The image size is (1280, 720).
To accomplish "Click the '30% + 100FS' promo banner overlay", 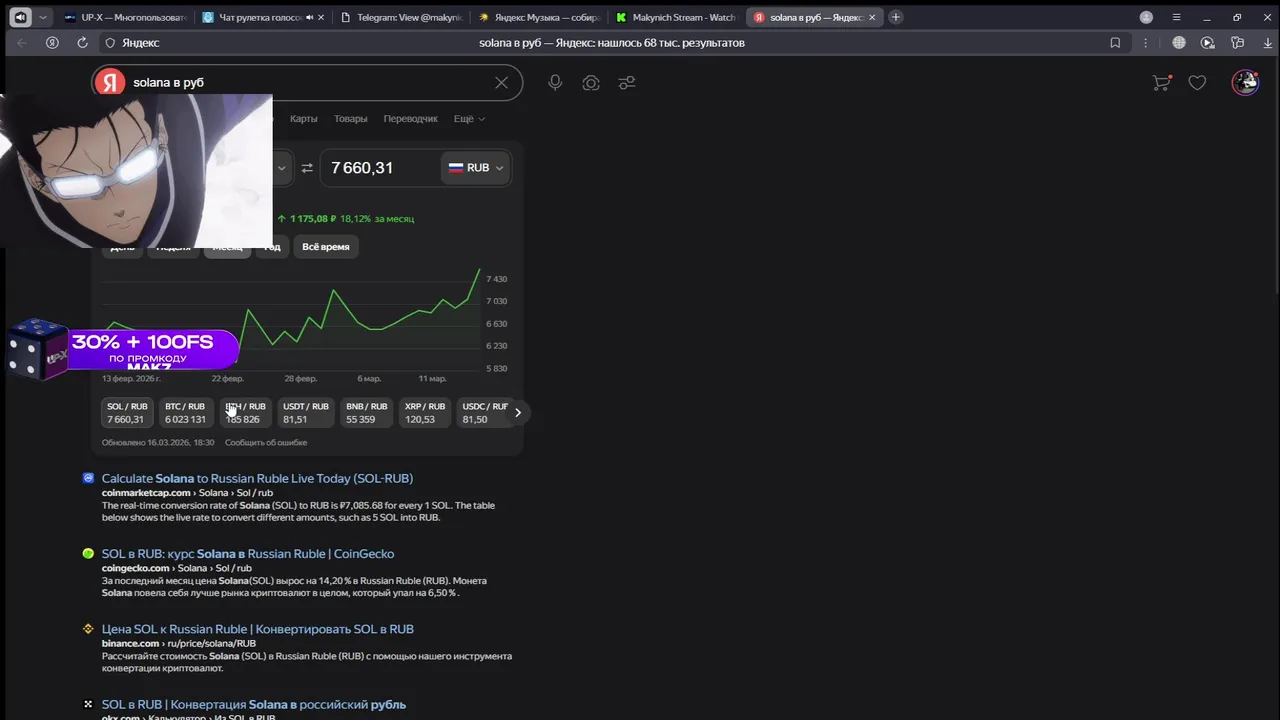I will (125, 350).
